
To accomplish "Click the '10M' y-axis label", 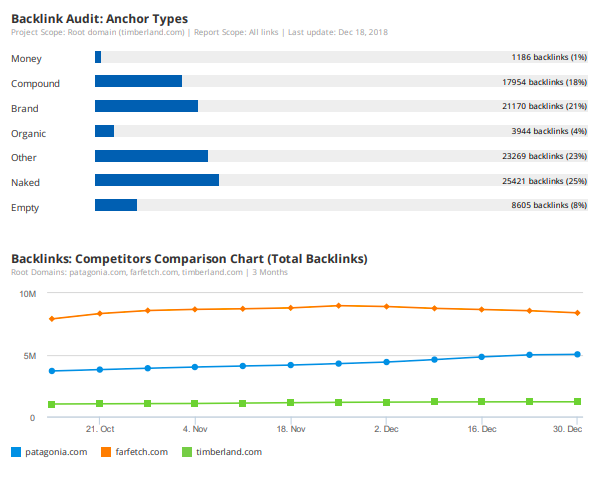I will [x=28, y=294].
